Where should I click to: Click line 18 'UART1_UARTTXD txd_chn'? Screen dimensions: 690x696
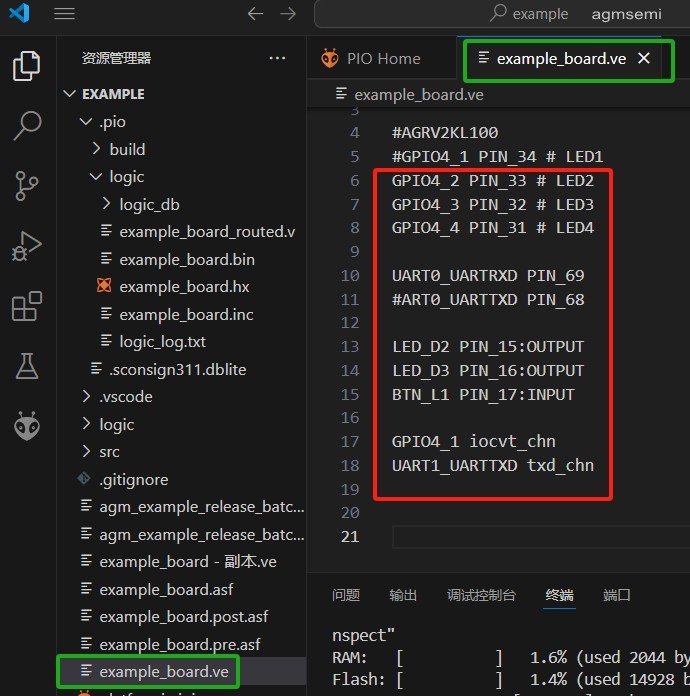[x=492, y=466]
